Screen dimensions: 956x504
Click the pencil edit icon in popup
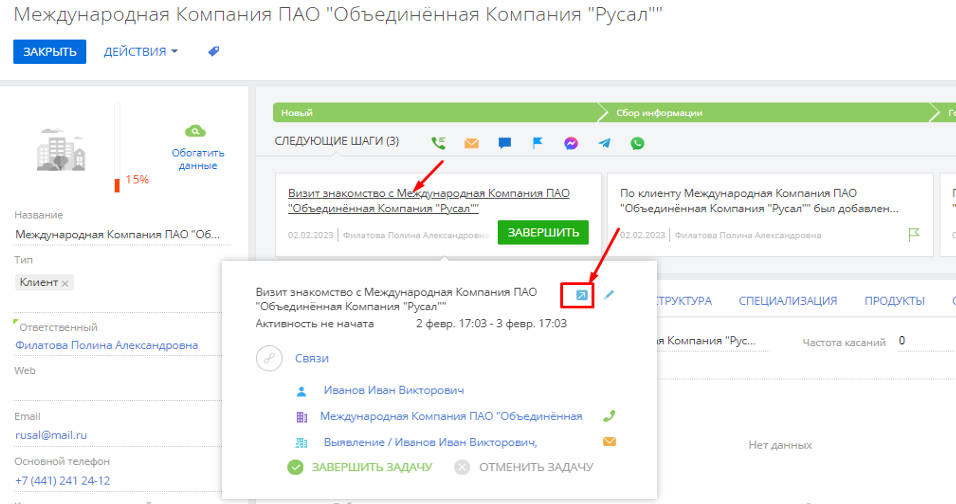pos(608,295)
